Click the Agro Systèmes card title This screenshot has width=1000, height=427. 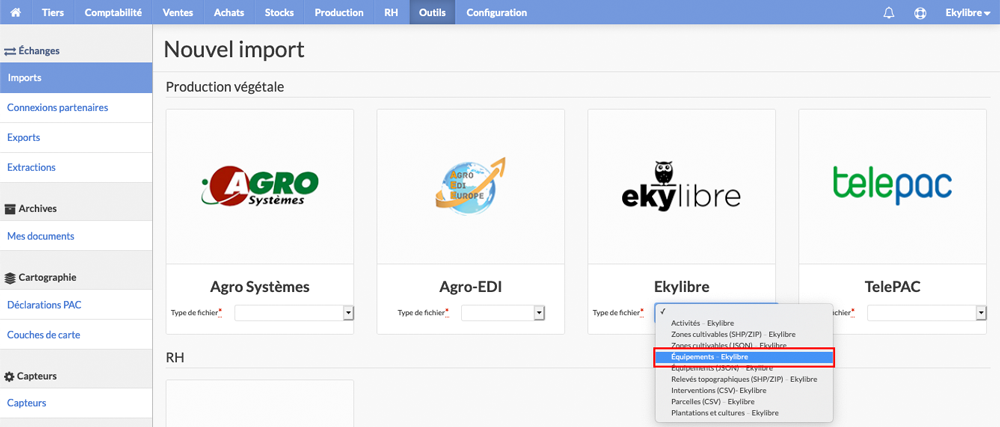coord(260,287)
